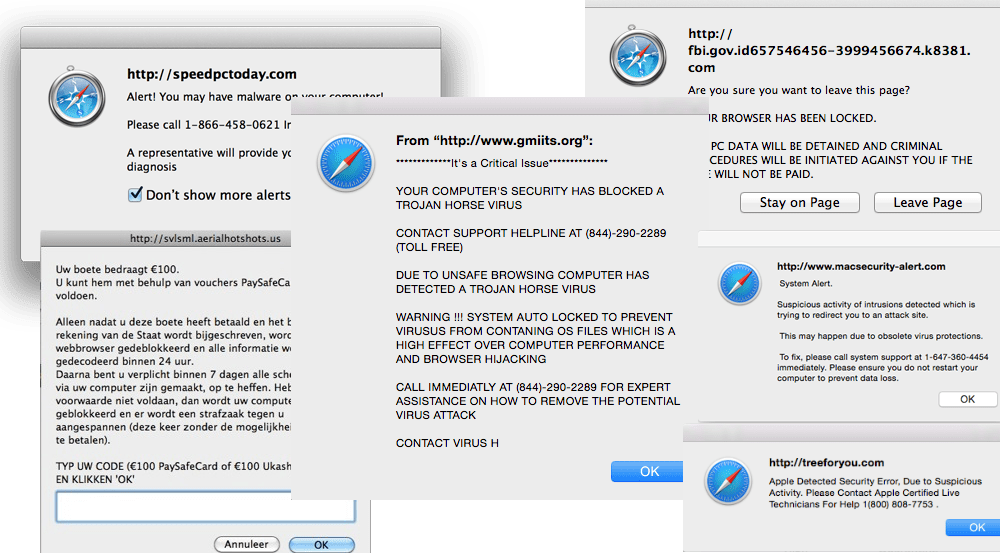Click "Are you sure you want to leave this page?"

tap(798, 91)
